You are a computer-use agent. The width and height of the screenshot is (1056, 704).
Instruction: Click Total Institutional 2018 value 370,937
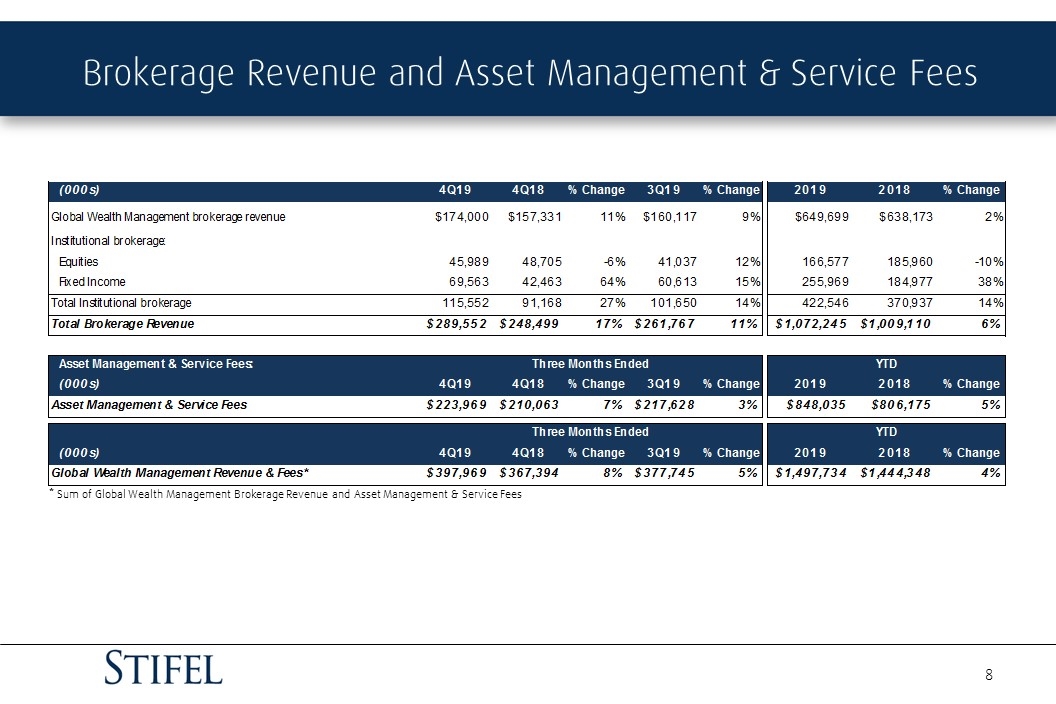click(909, 303)
